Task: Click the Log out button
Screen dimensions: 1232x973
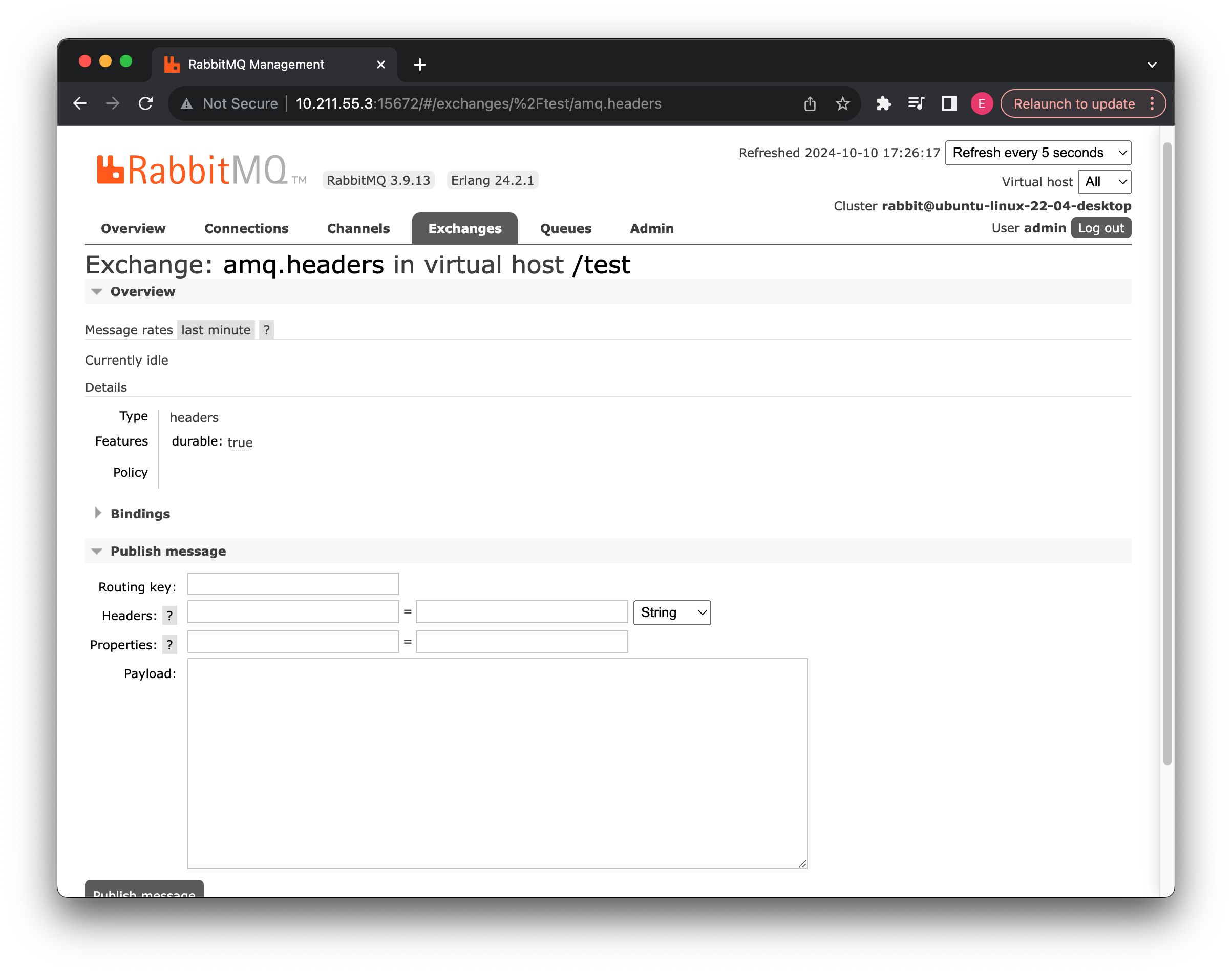Action: 1100,228
